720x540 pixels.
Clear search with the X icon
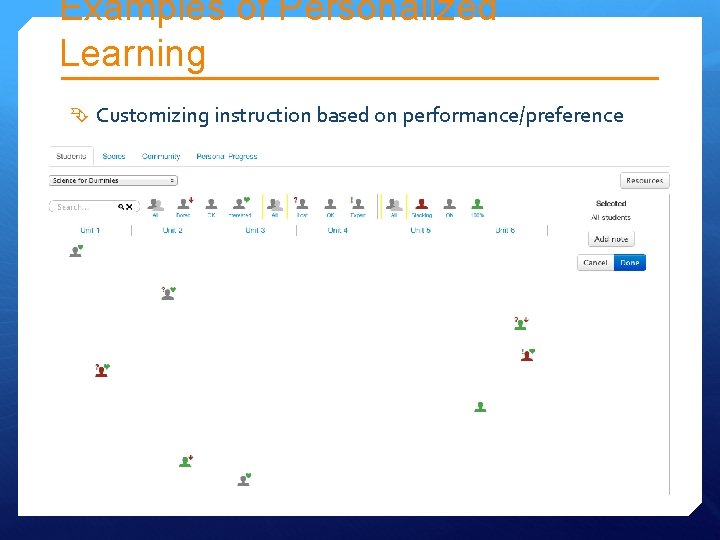click(x=129, y=207)
